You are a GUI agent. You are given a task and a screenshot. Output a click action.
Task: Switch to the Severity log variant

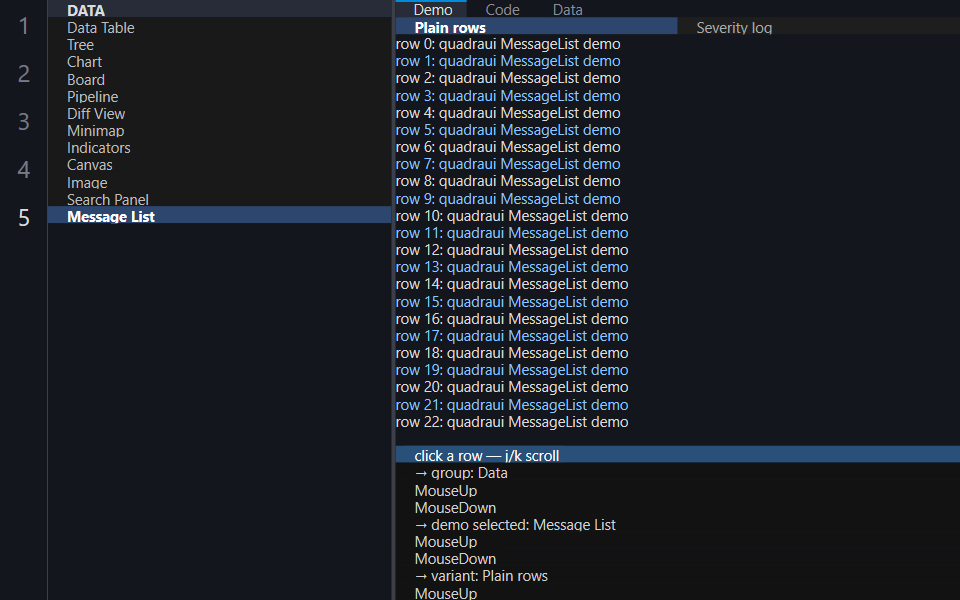(734, 27)
